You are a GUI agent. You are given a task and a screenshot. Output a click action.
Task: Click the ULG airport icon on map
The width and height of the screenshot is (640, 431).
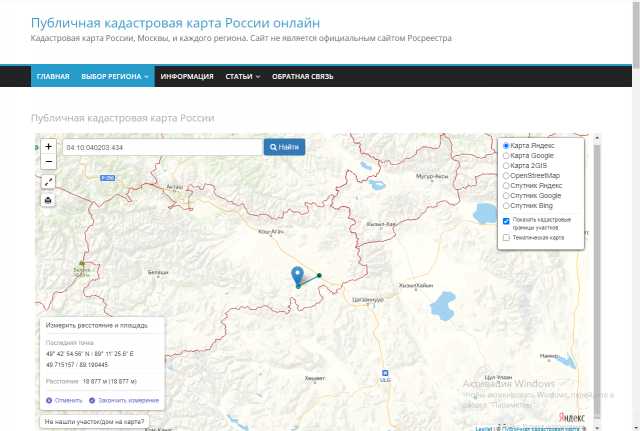coord(385,373)
